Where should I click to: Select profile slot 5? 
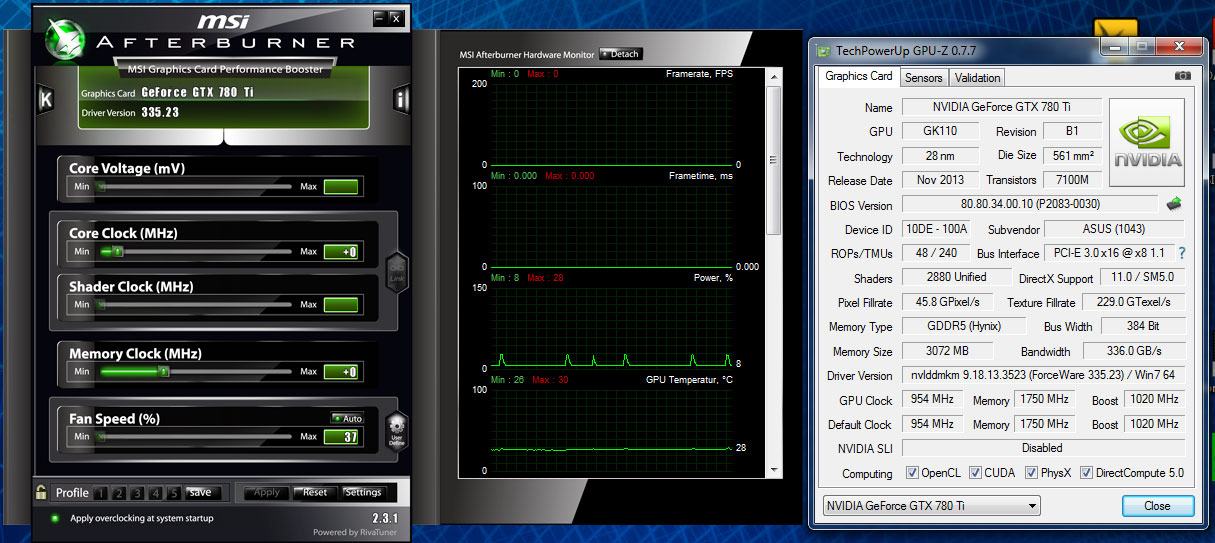point(174,493)
